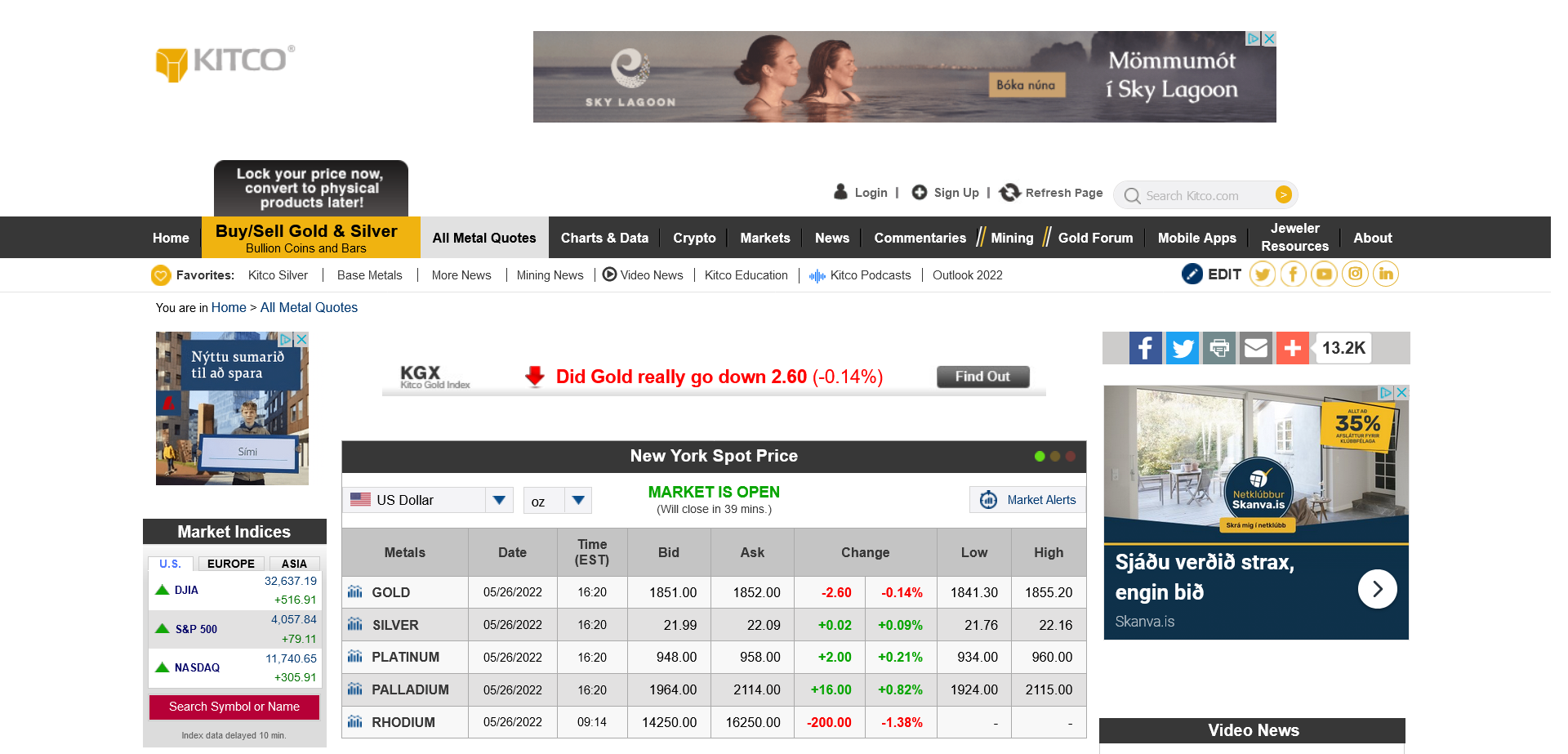
Task: Share page via Twitter share button
Action: [x=1182, y=348]
